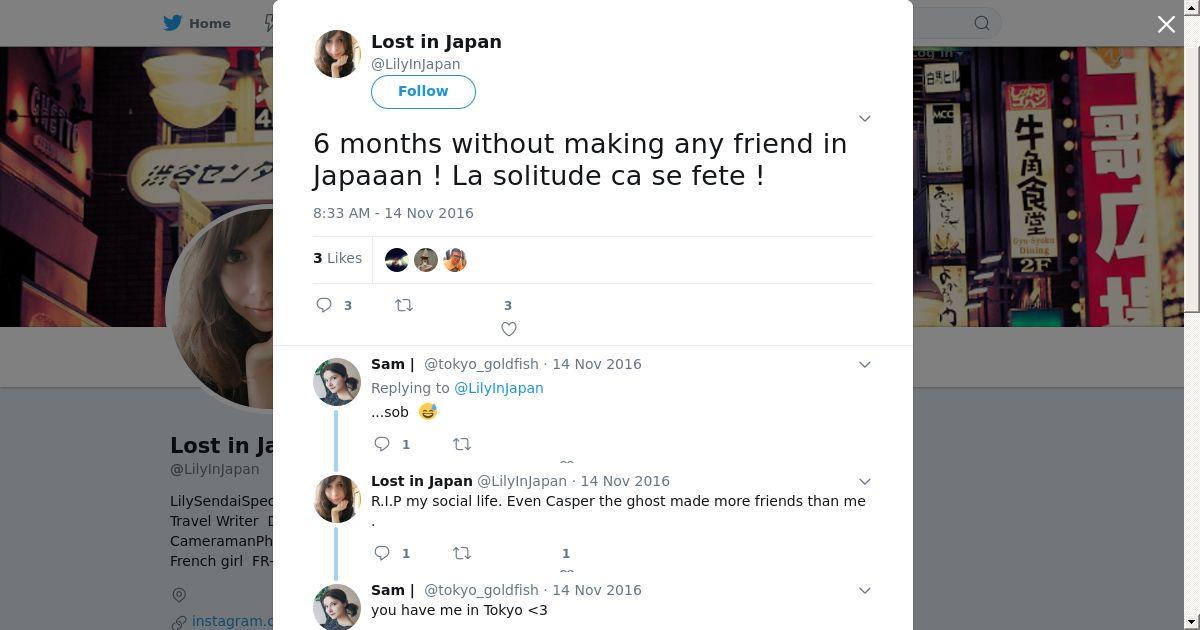Open the @LilyInJapan mention link
Viewport: 1200px width, 630px height.
click(x=498, y=388)
